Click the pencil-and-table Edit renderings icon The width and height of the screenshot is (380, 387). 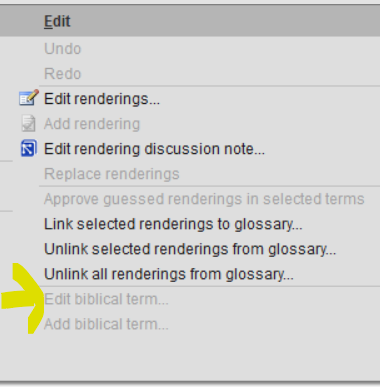pos(29,98)
